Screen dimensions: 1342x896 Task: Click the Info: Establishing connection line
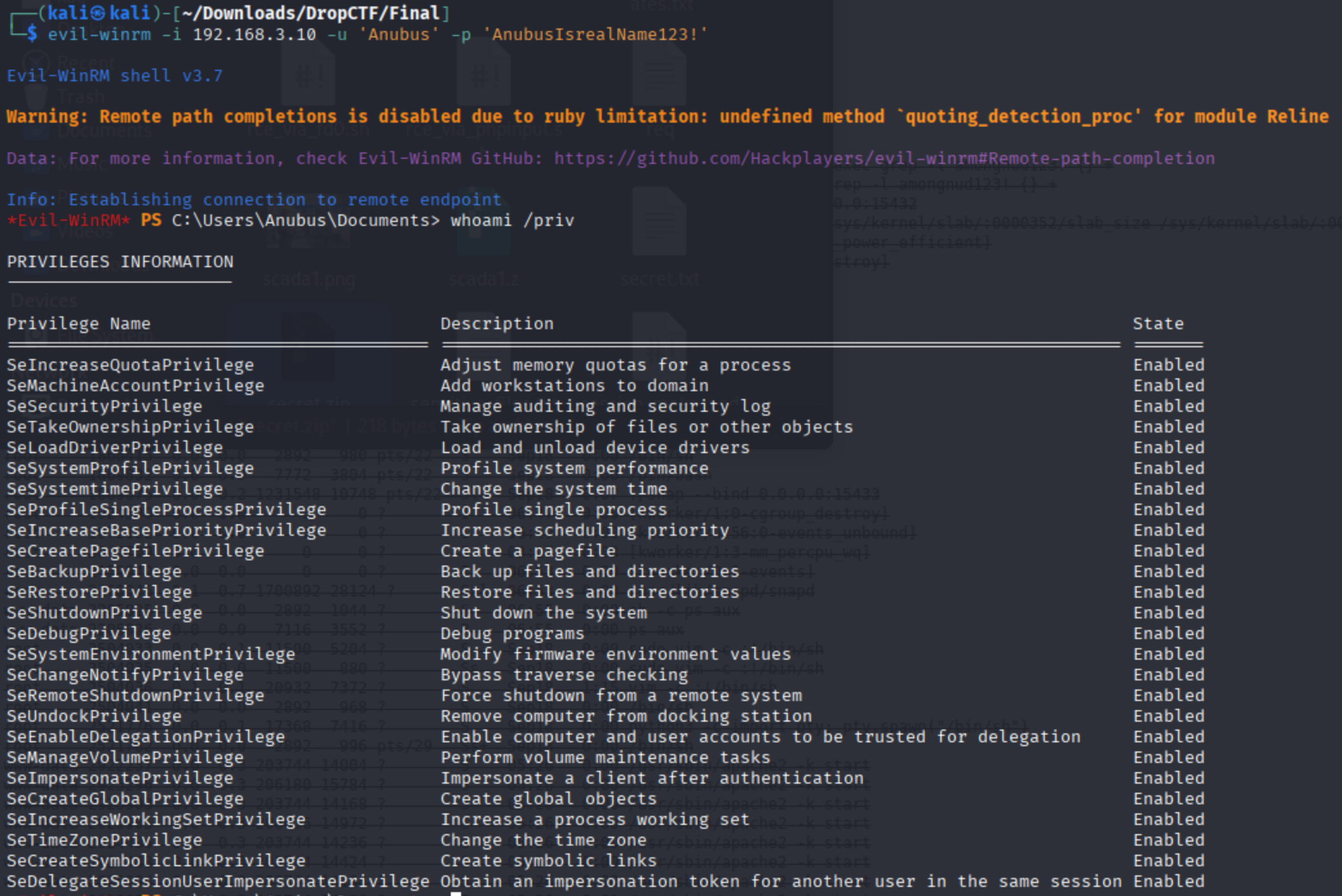(x=254, y=200)
